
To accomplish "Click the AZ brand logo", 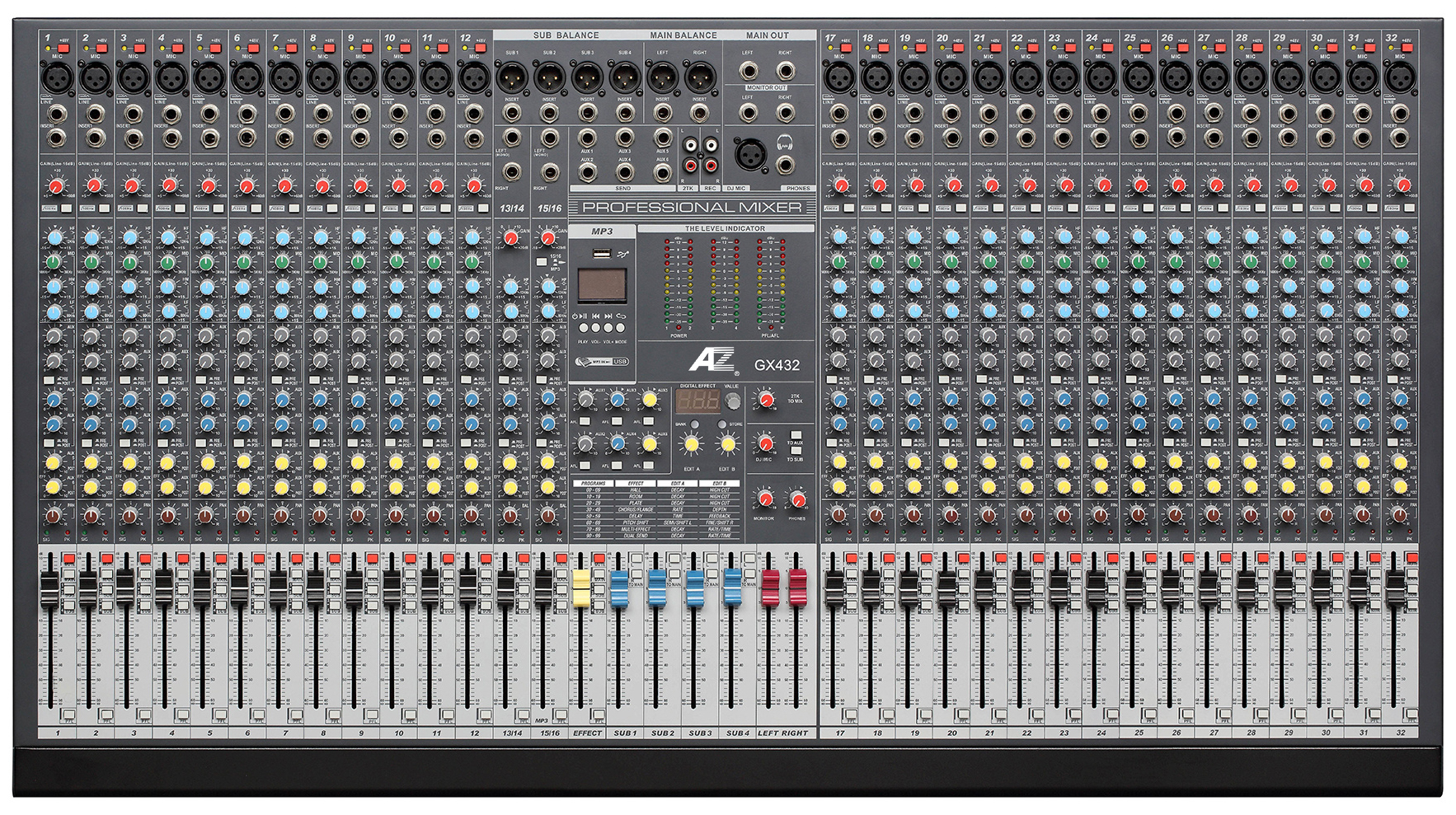I will pyautogui.click(x=713, y=361).
